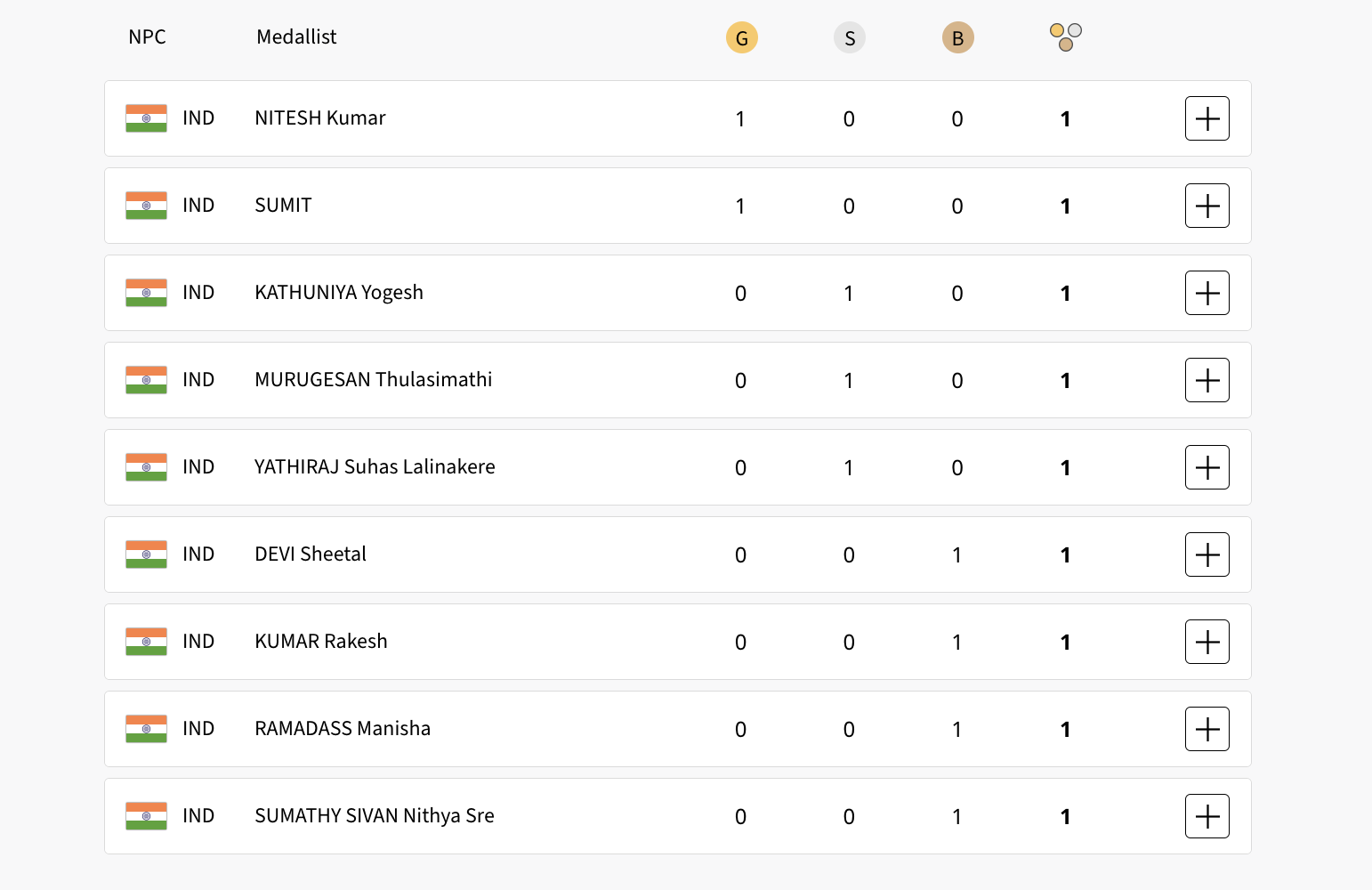Select the KATHUNIYA Yogesh name
This screenshot has height=890, width=1372.
tap(339, 293)
